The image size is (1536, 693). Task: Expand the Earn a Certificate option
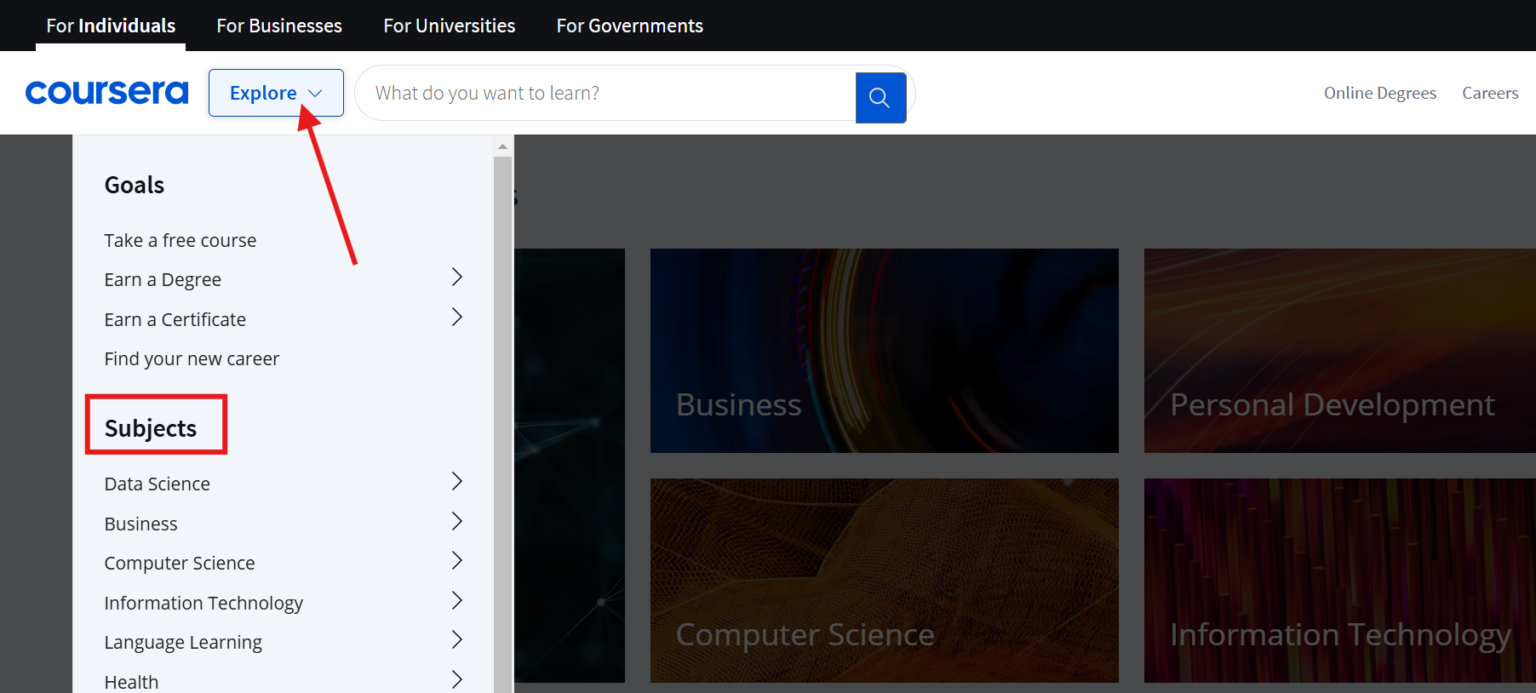(x=457, y=317)
